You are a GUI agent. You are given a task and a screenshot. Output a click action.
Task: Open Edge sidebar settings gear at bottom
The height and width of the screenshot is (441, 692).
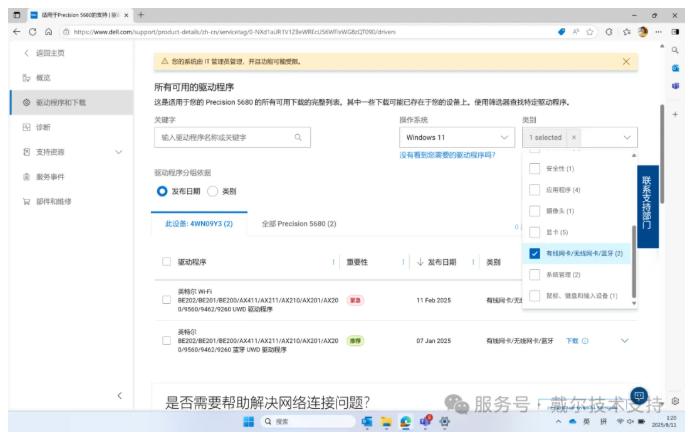tap(675, 401)
